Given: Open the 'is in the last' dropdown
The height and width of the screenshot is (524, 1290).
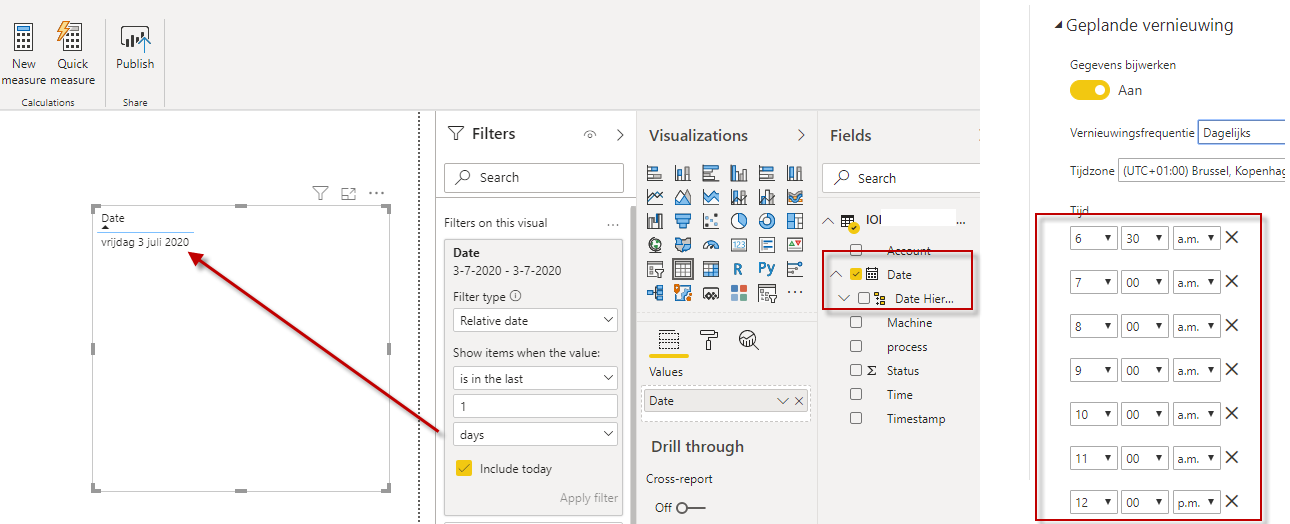Looking at the screenshot, I should (535, 378).
